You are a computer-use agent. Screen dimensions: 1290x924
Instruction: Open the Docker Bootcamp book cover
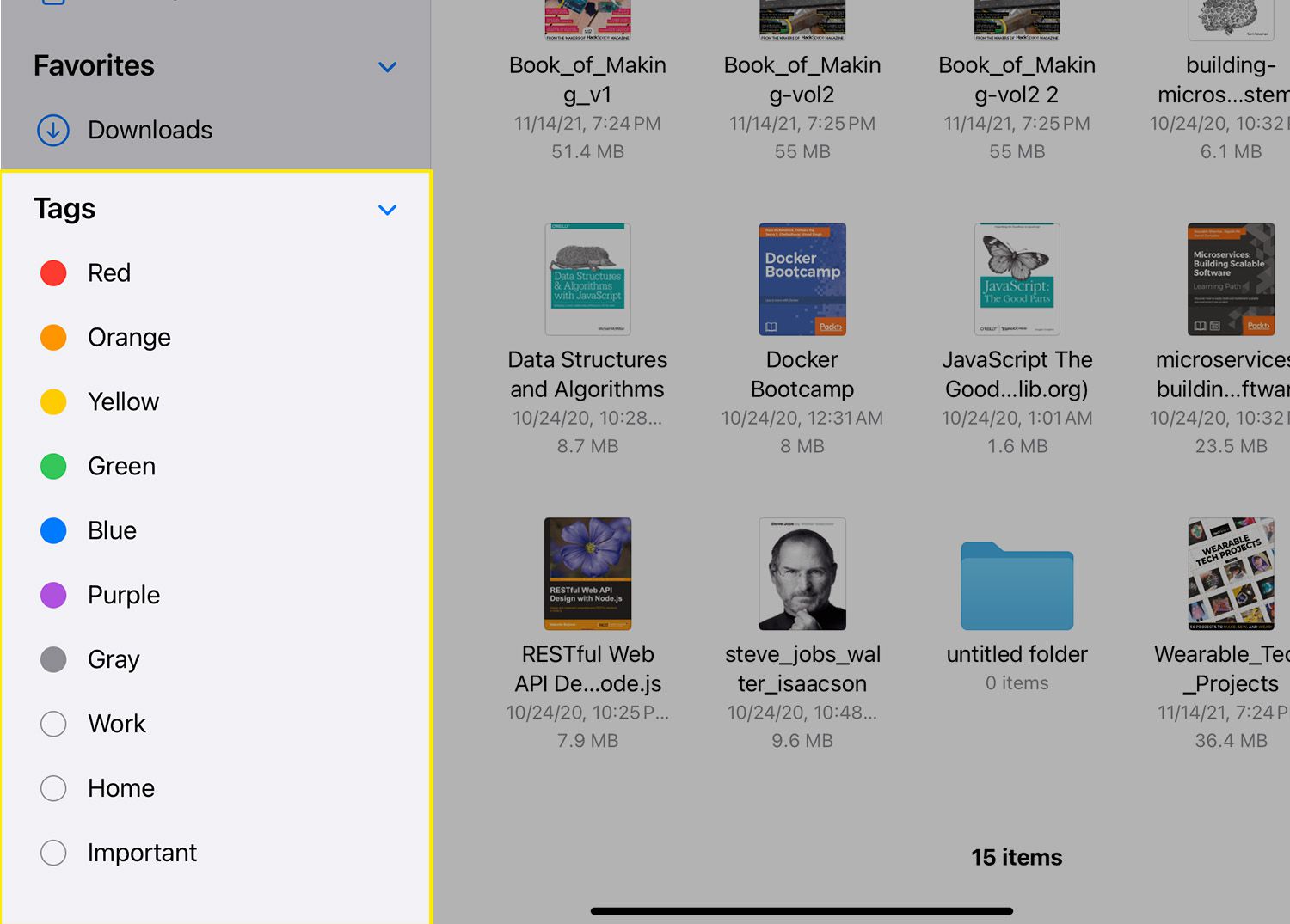pos(802,279)
